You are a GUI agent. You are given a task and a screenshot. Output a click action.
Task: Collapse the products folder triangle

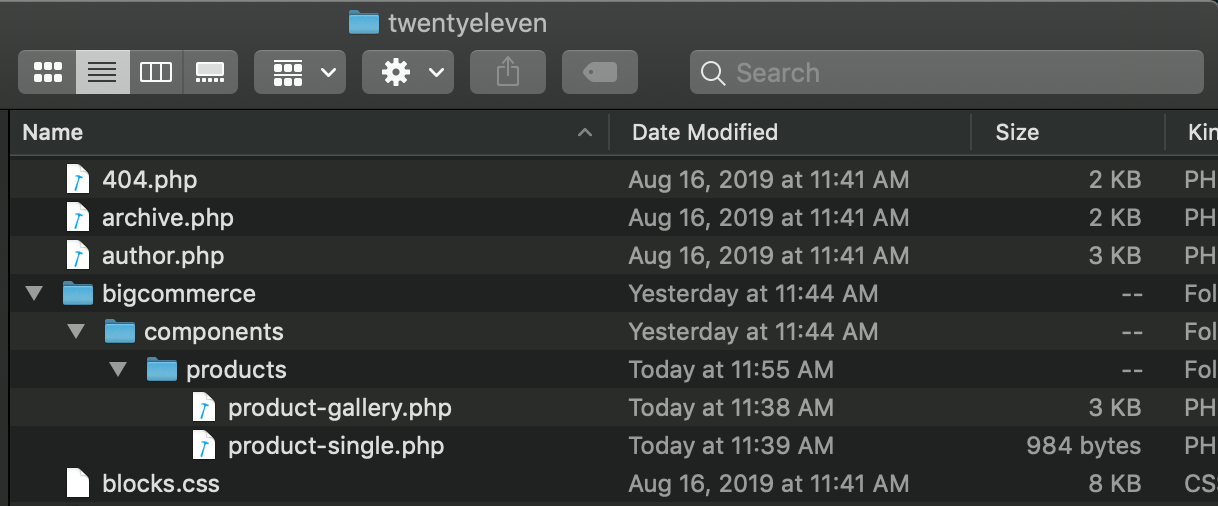click(x=119, y=370)
